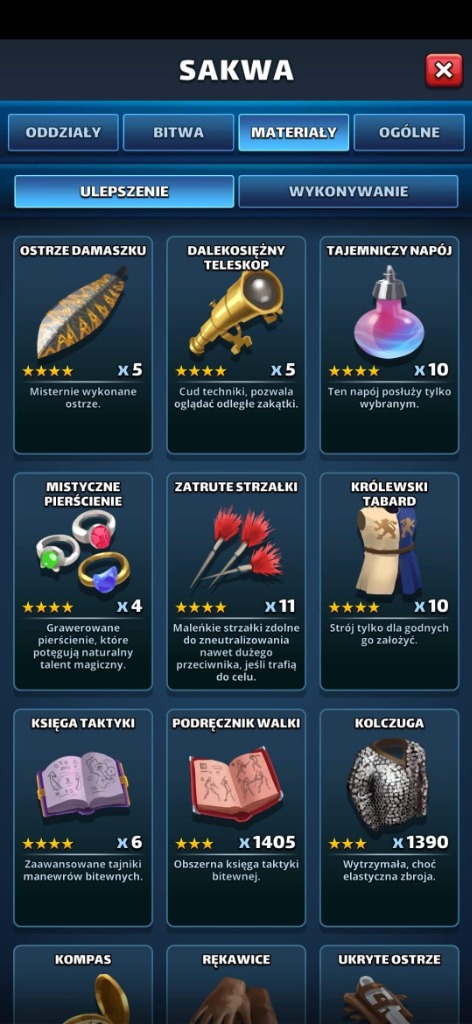
Task: Open the Oddziały tab
Action: click(63, 133)
